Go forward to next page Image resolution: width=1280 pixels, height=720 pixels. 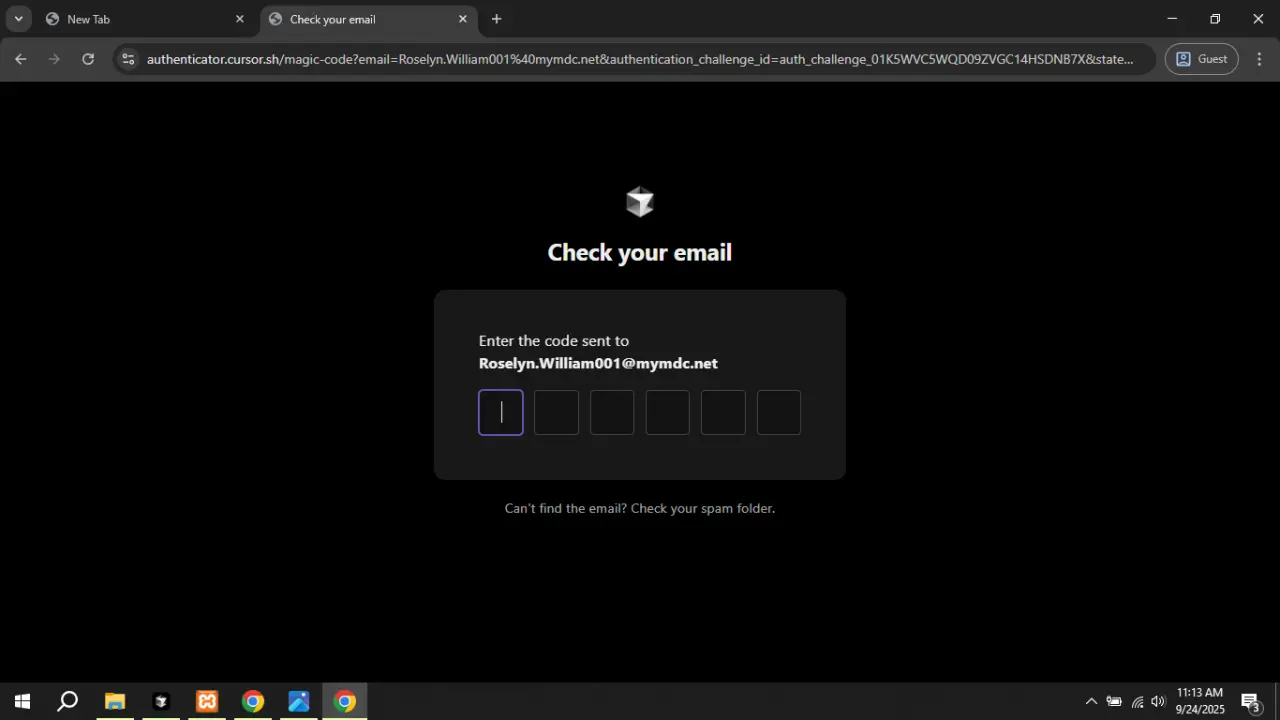coord(54,59)
